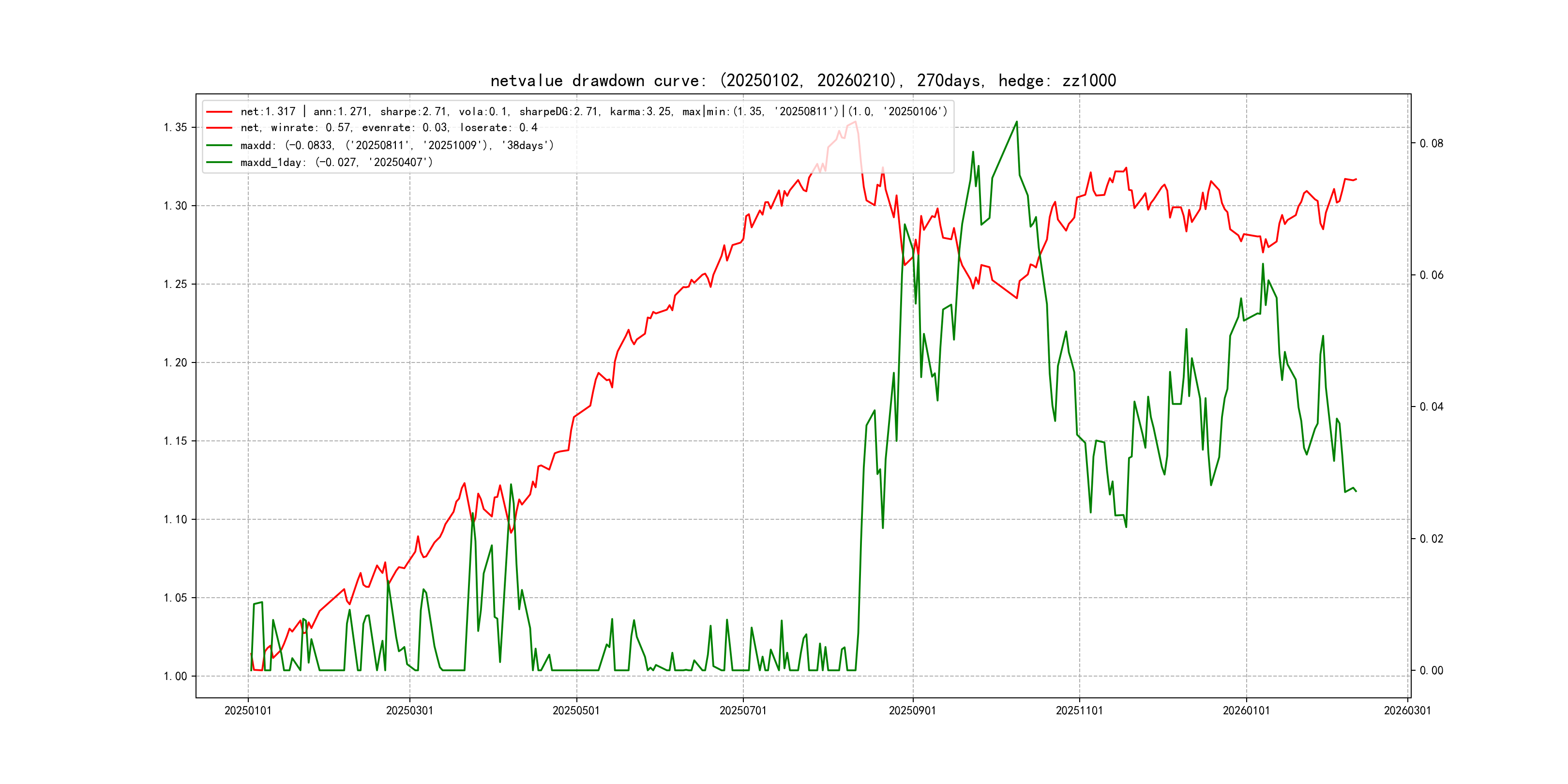The height and width of the screenshot is (784, 1568).
Task: Select the winrate legend entry text
Action: tap(388, 128)
